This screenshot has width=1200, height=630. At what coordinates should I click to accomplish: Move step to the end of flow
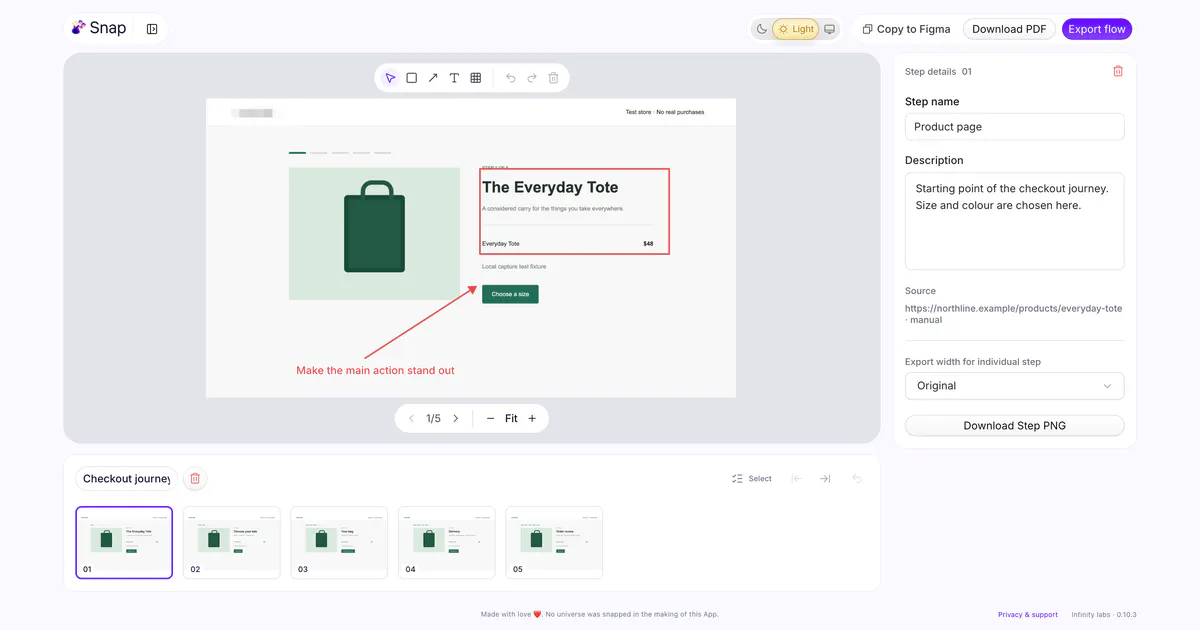[825, 479]
